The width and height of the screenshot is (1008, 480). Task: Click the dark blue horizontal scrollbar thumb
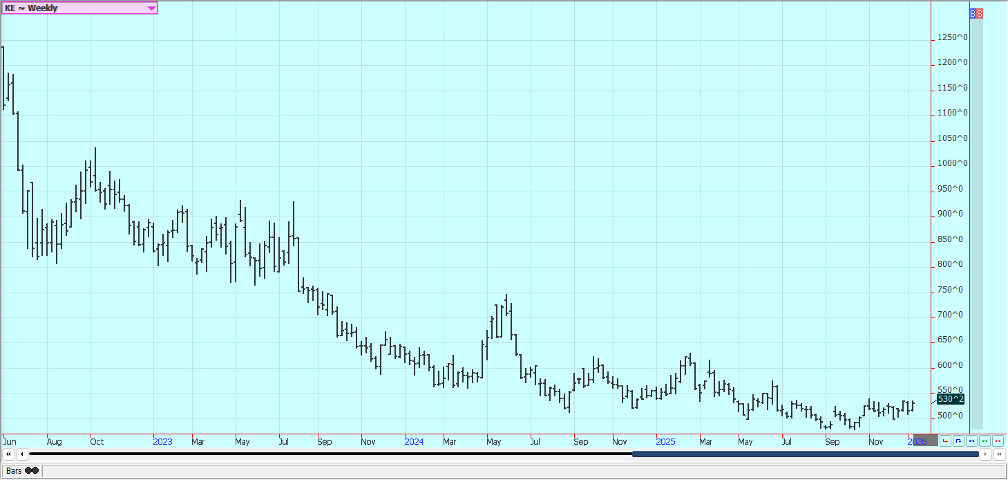(805, 455)
